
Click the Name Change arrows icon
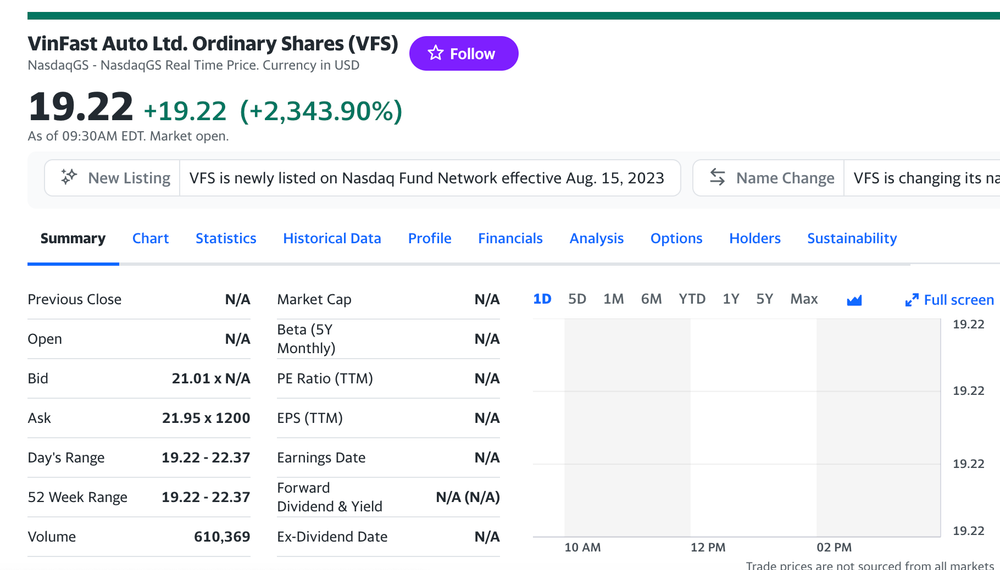point(717,177)
